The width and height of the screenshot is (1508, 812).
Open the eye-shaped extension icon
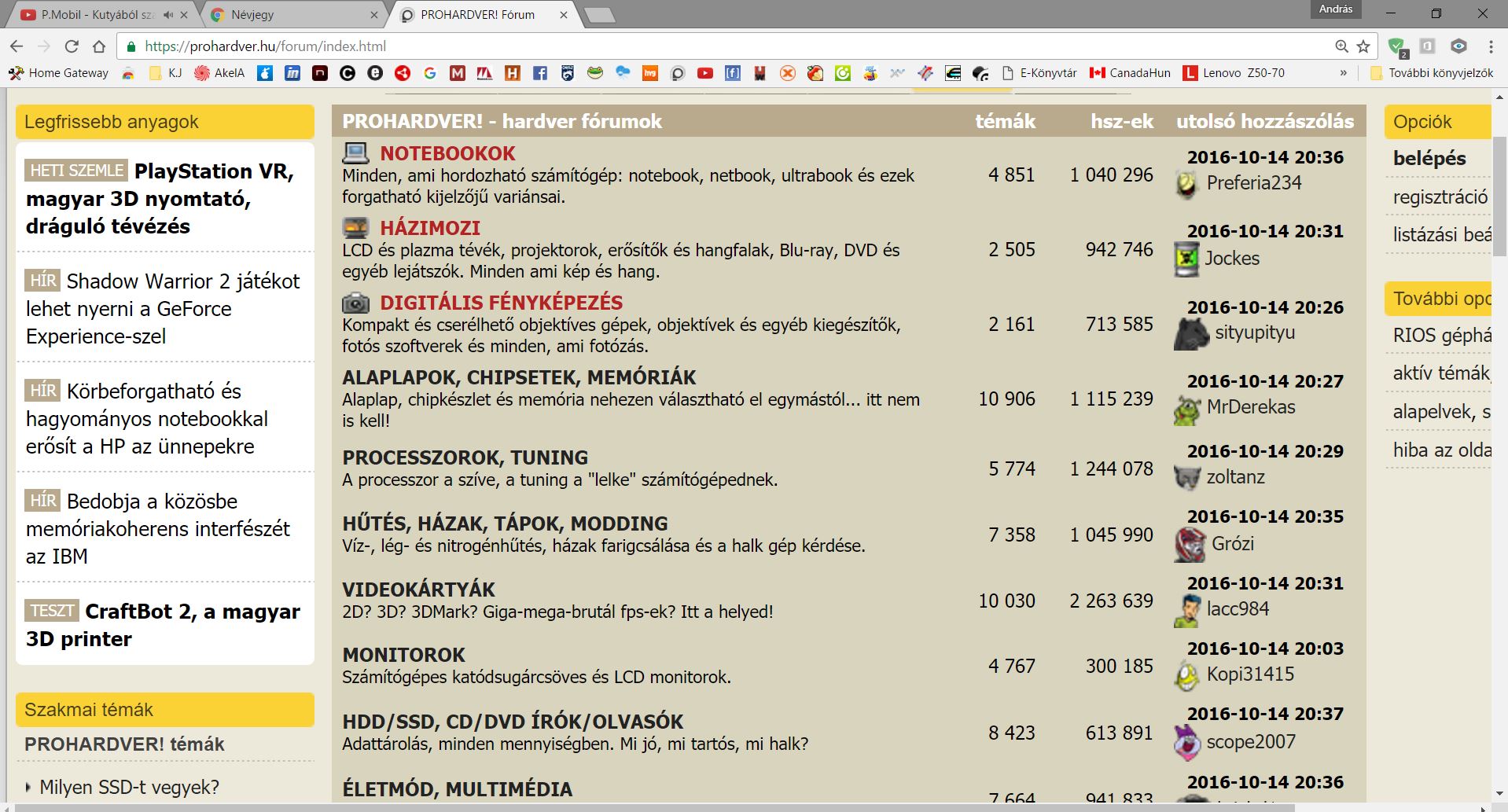coord(1458,46)
